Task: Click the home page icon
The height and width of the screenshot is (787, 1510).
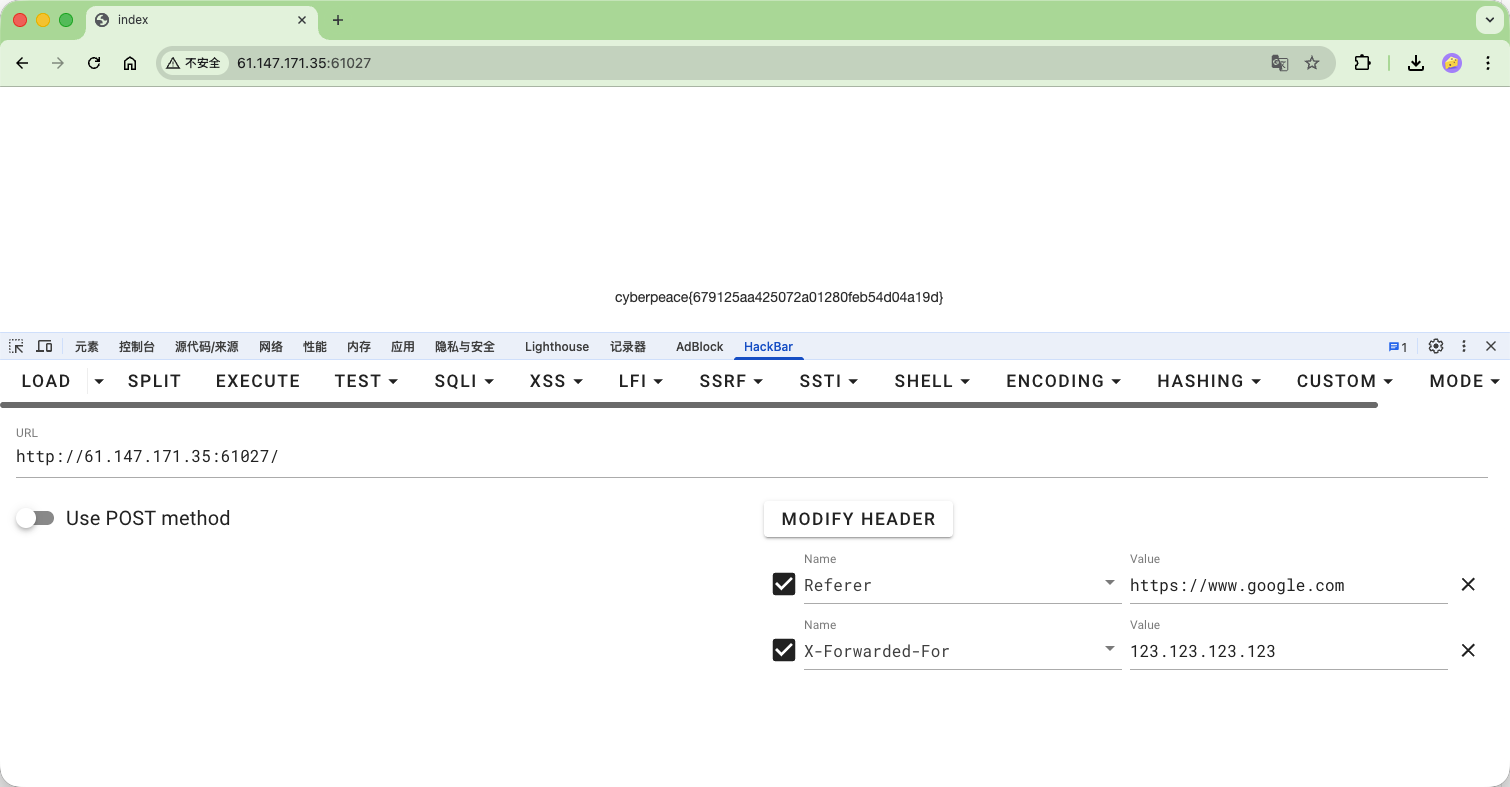Action: [x=130, y=63]
